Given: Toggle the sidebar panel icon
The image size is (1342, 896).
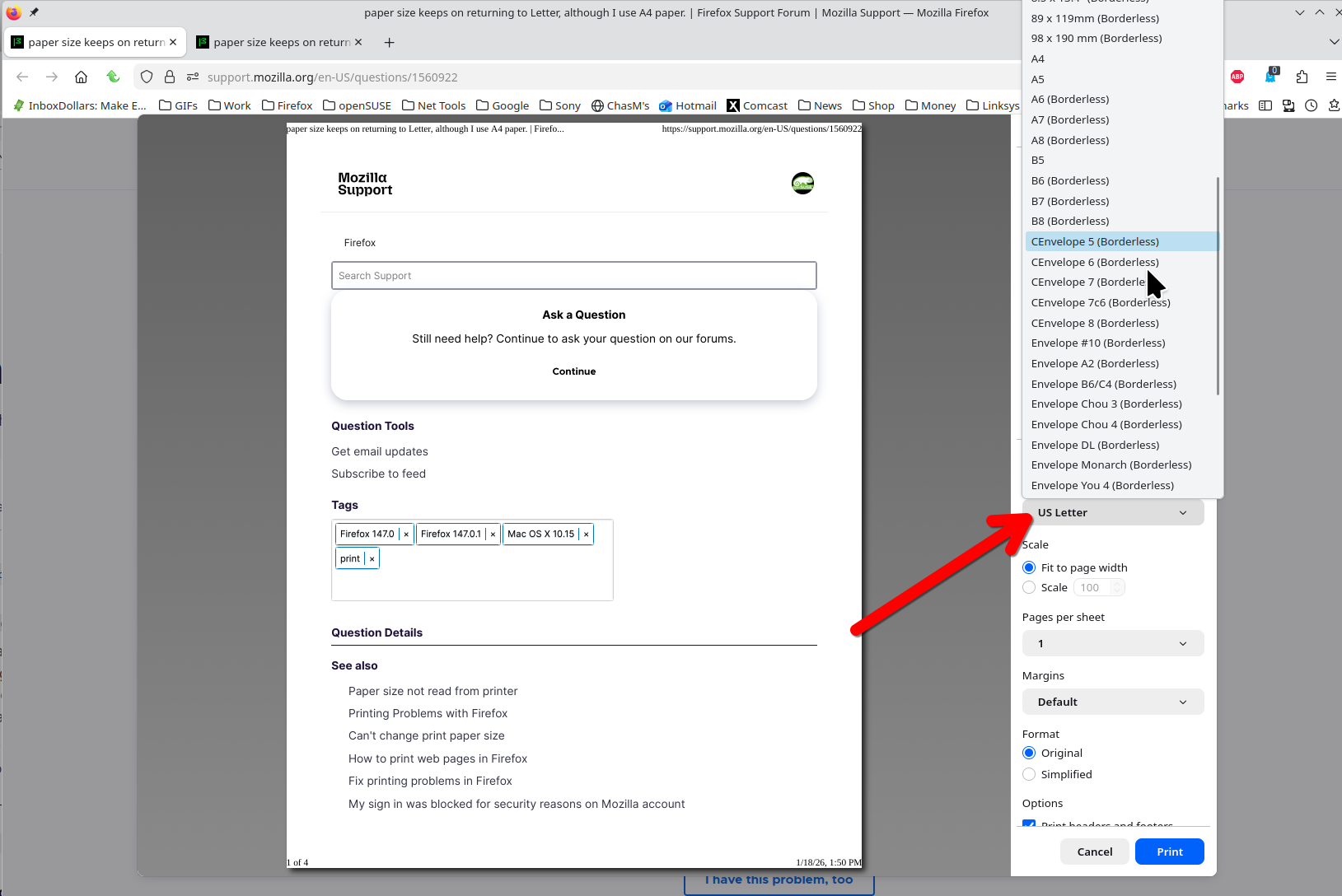Looking at the screenshot, I should tap(1265, 105).
